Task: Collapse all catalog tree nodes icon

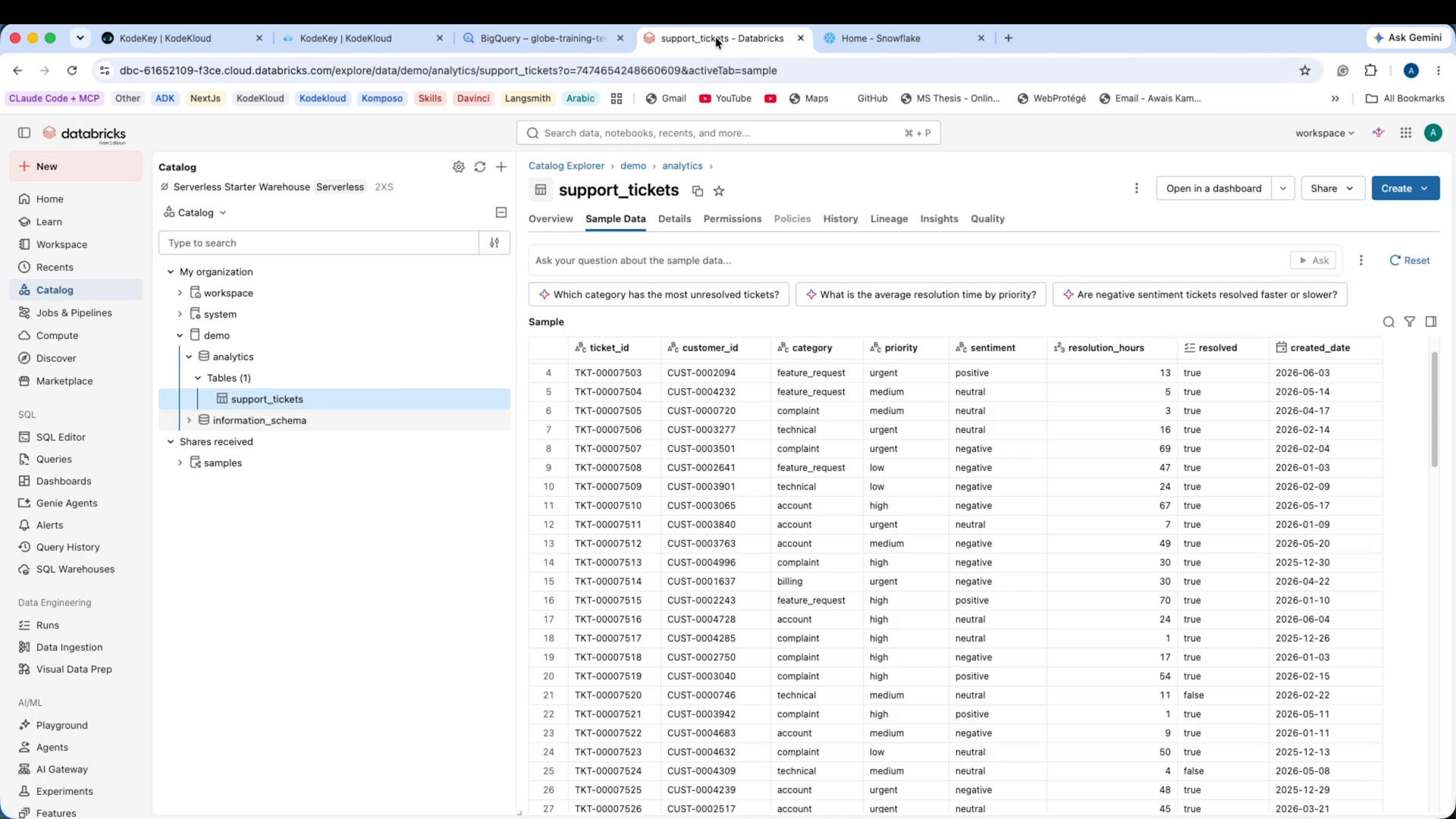Action: [501, 212]
